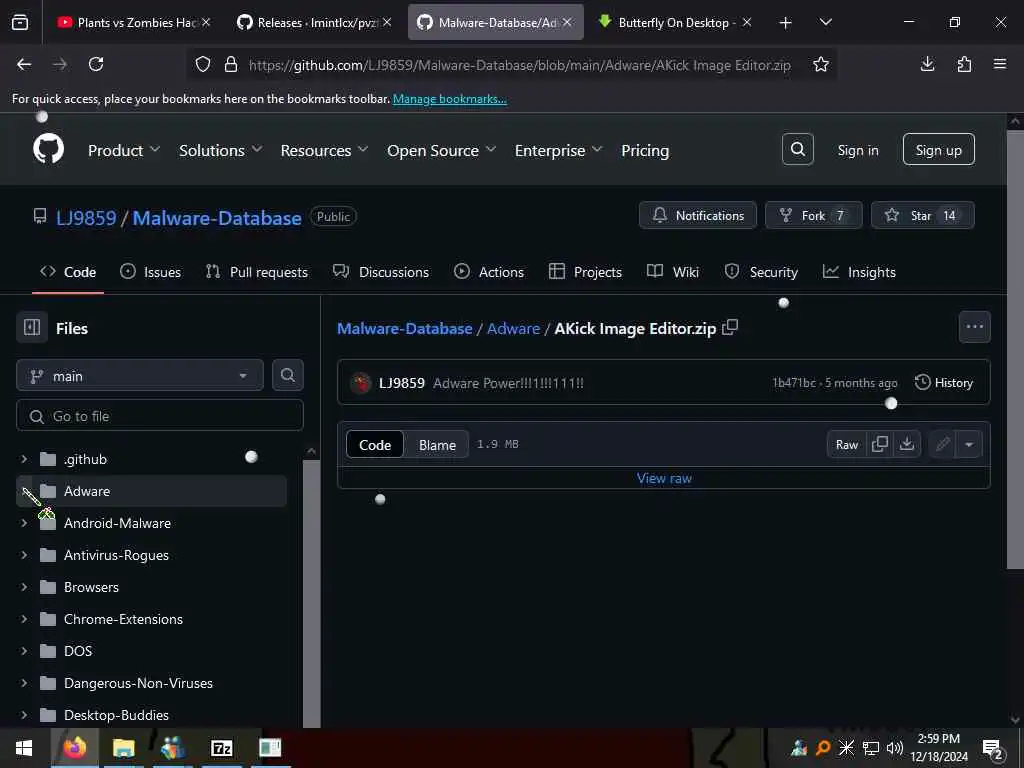The height and width of the screenshot is (768, 1024).
Task: Launch 7-Zip from the taskbar
Action: coord(221,748)
